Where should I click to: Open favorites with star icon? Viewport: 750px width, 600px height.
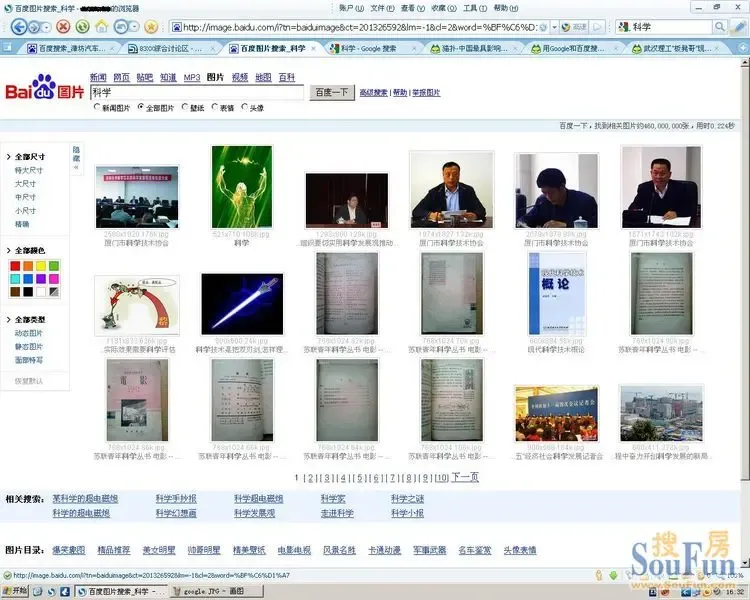[x=151, y=26]
